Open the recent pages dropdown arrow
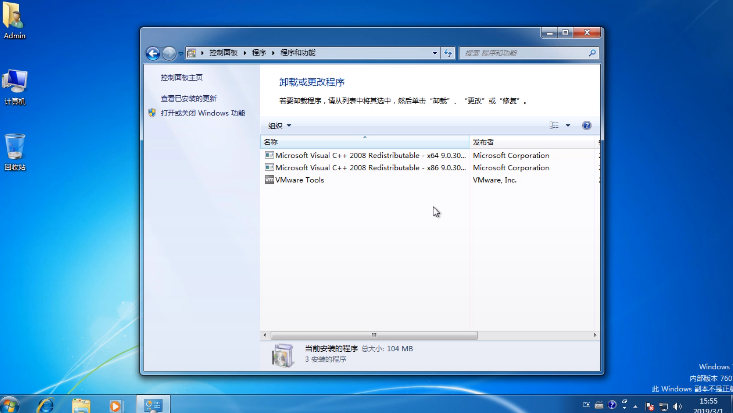The height and width of the screenshot is (413, 733). [x=180, y=54]
